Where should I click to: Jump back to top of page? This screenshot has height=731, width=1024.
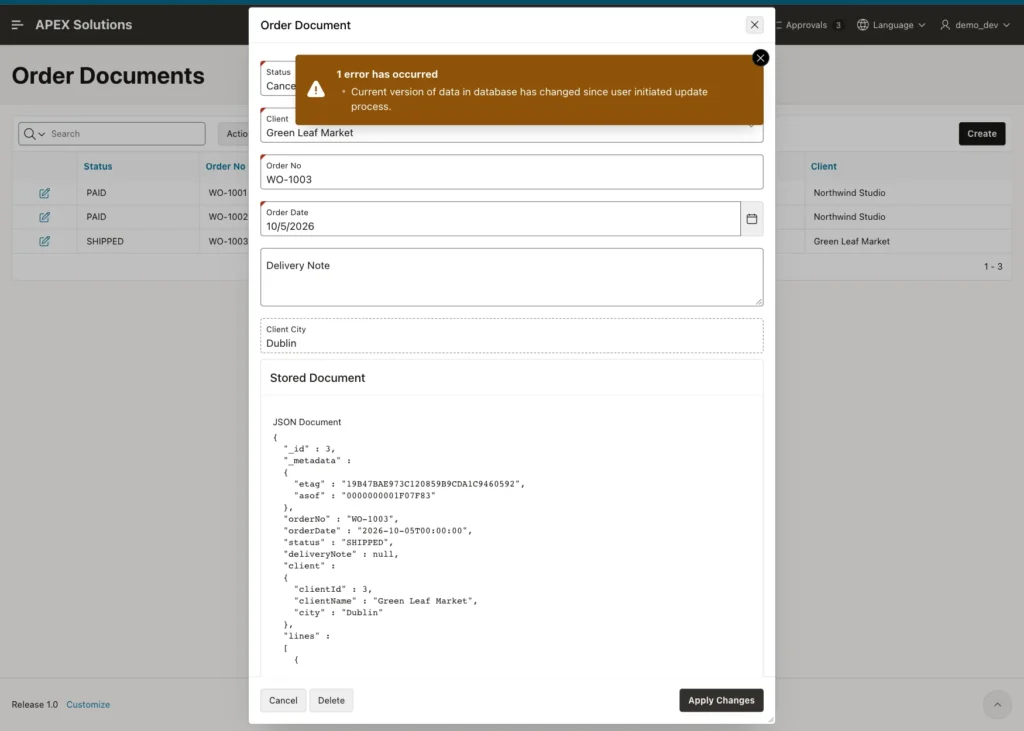997,705
